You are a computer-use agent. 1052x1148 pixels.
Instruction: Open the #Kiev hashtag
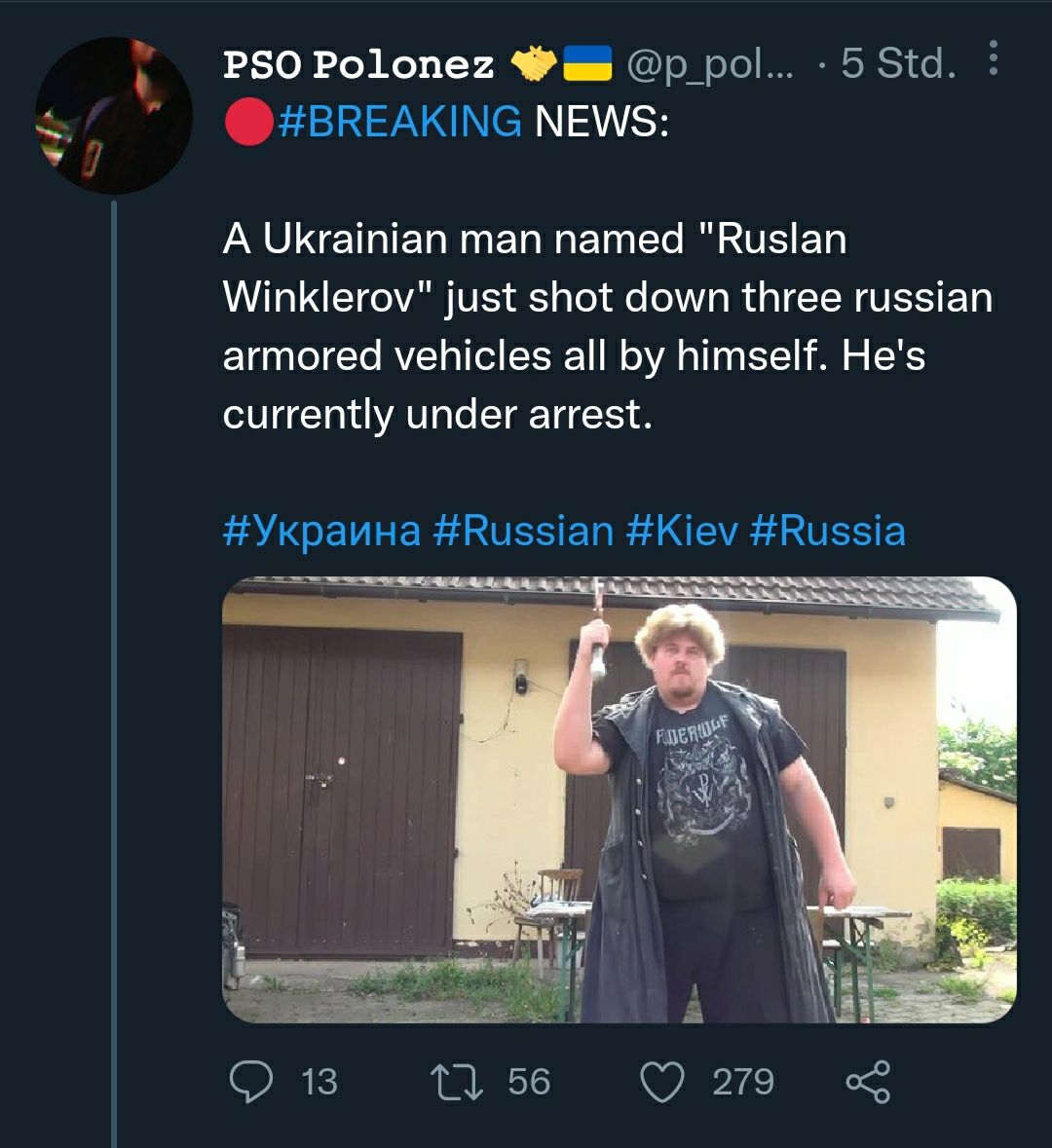coord(682,532)
